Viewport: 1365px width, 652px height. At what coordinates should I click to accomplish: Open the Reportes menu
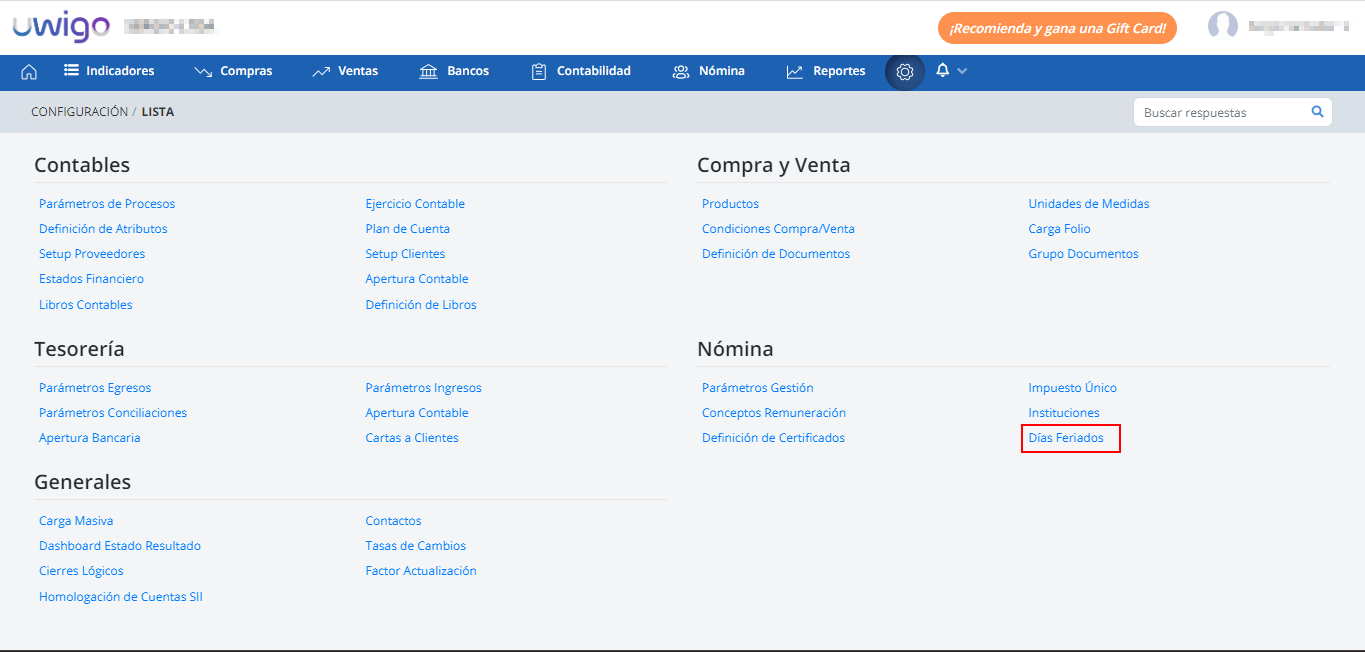[826, 71]
